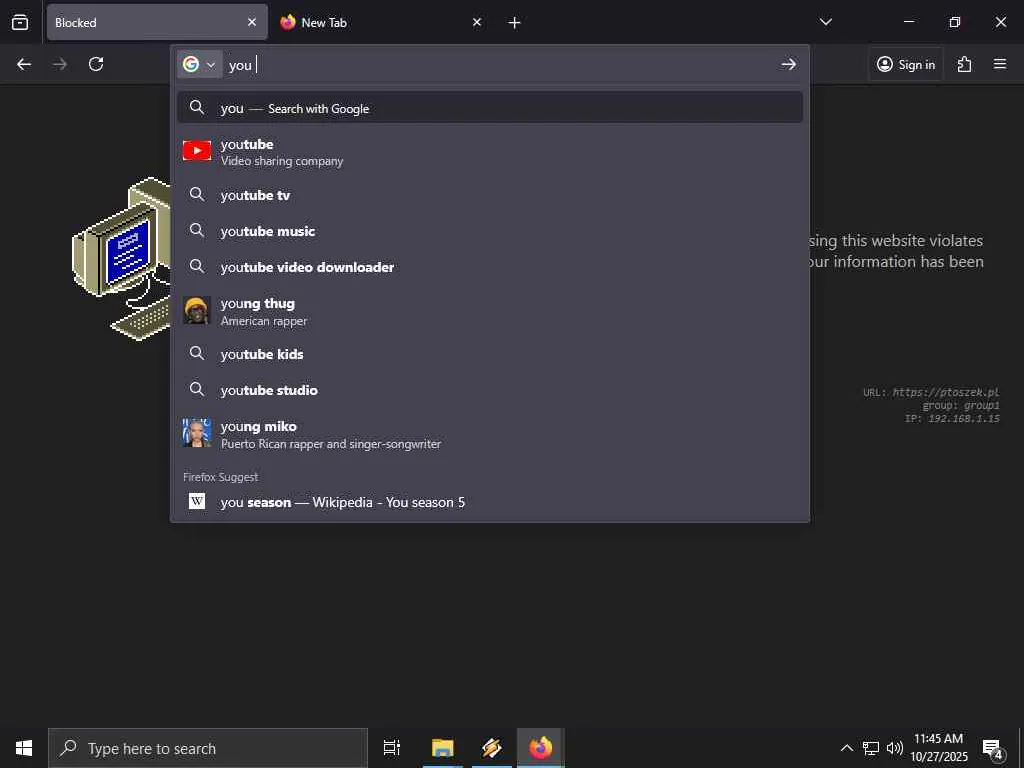1024x768 pixels.
Task: Click the group: group1 text
Action: click(x=961, y=405)
